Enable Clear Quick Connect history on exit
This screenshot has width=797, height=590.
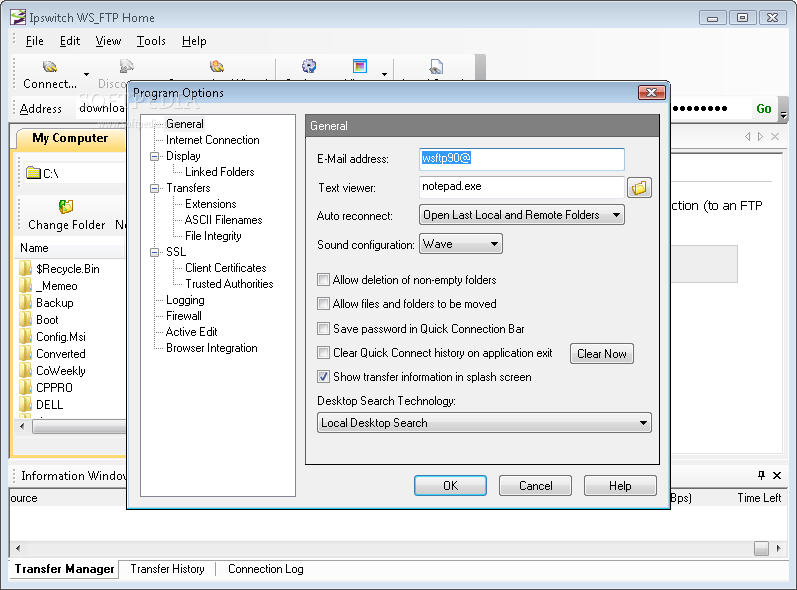(x=323, y=352)
